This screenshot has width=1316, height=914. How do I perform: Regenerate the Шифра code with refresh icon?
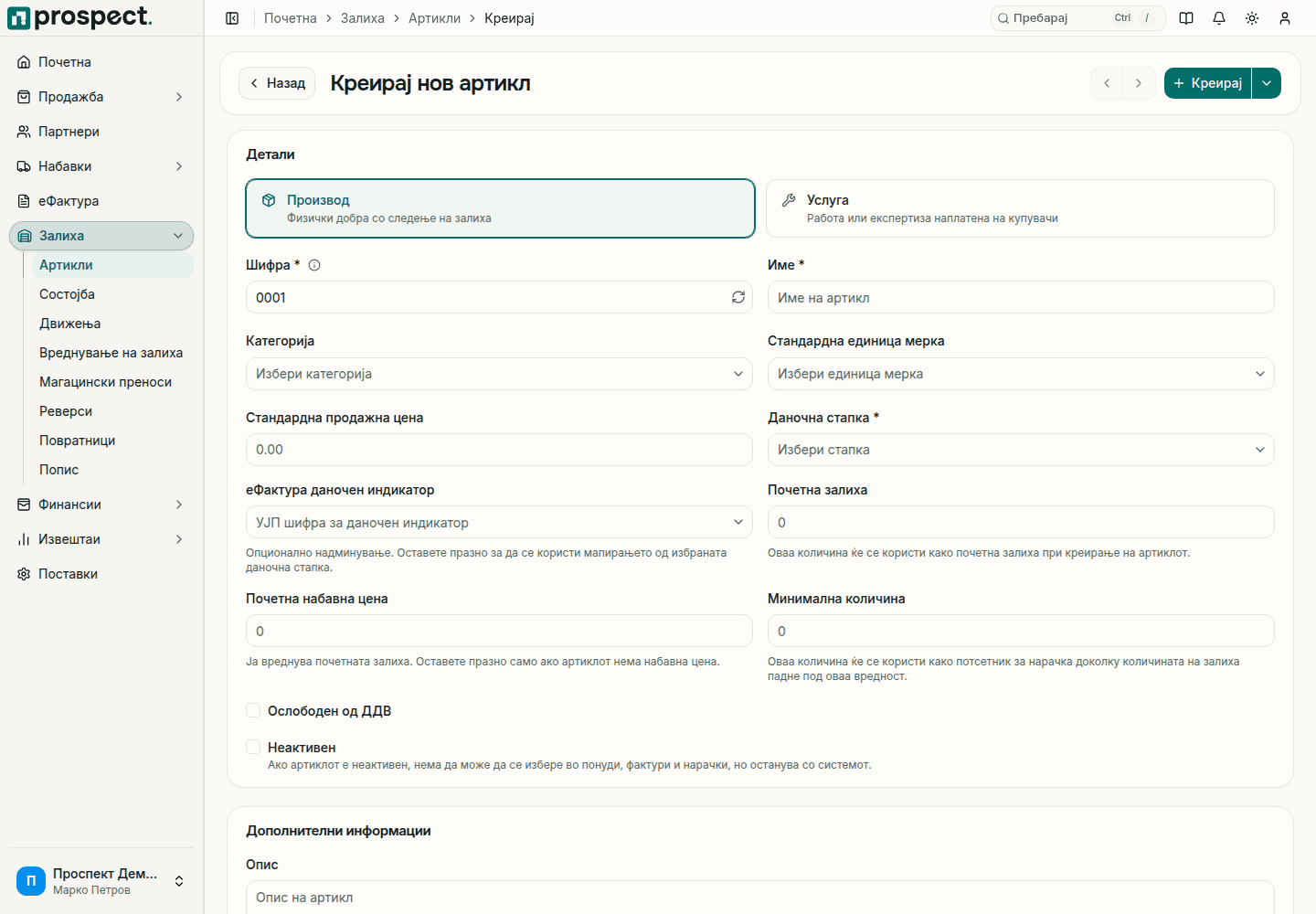coord(738,297)
